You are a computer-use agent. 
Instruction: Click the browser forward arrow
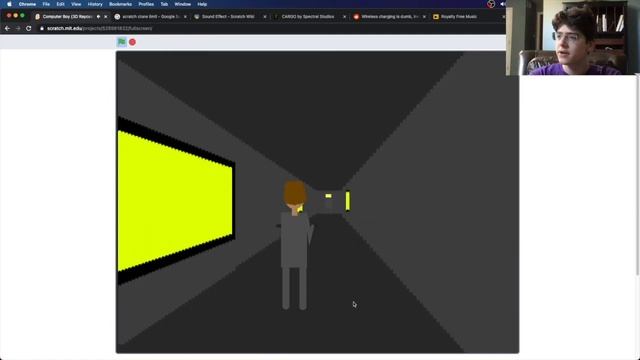point(18,29)
